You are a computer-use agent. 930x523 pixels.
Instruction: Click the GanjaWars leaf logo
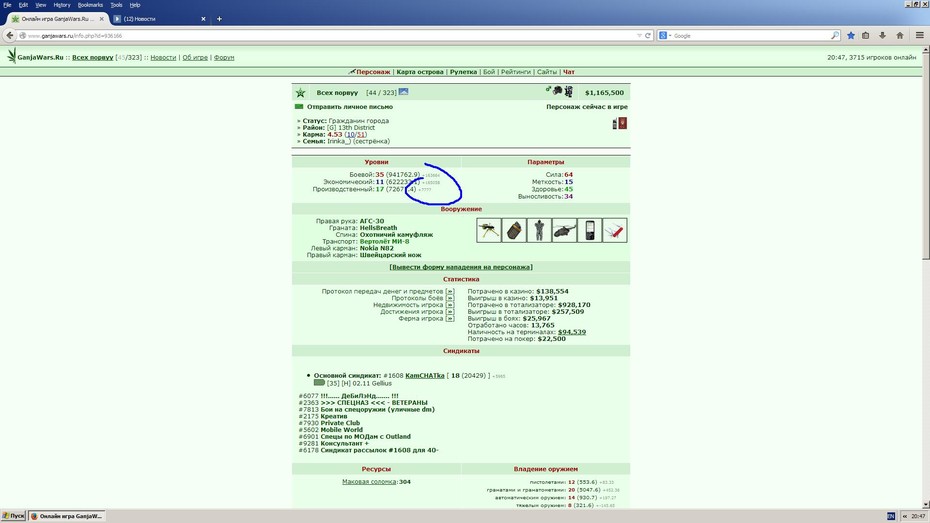pyautogui.click(x=11, y=56)
